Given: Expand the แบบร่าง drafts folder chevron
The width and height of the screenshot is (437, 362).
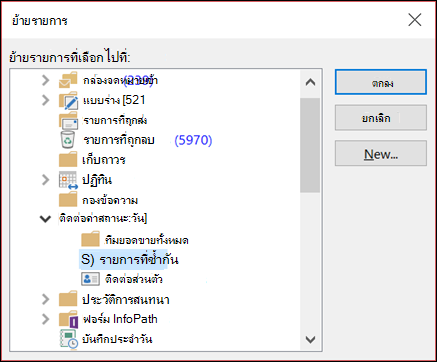Looking at the screenshot, I should click(x=45, y=100).
